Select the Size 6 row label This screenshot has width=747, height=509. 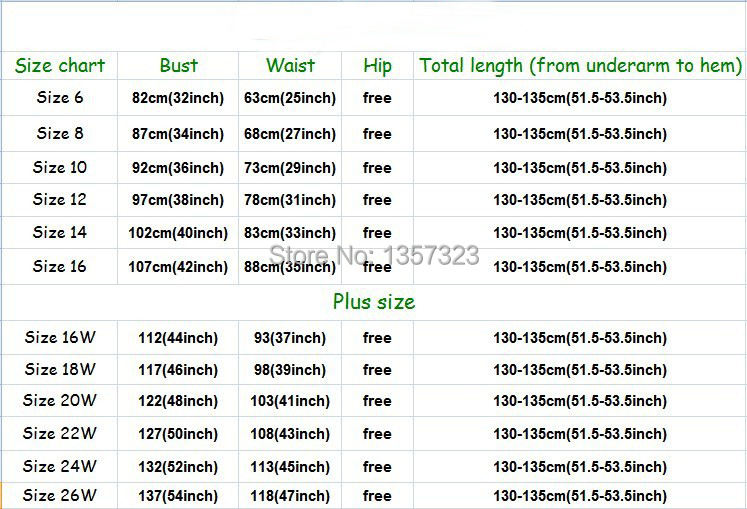click(60, 98)
